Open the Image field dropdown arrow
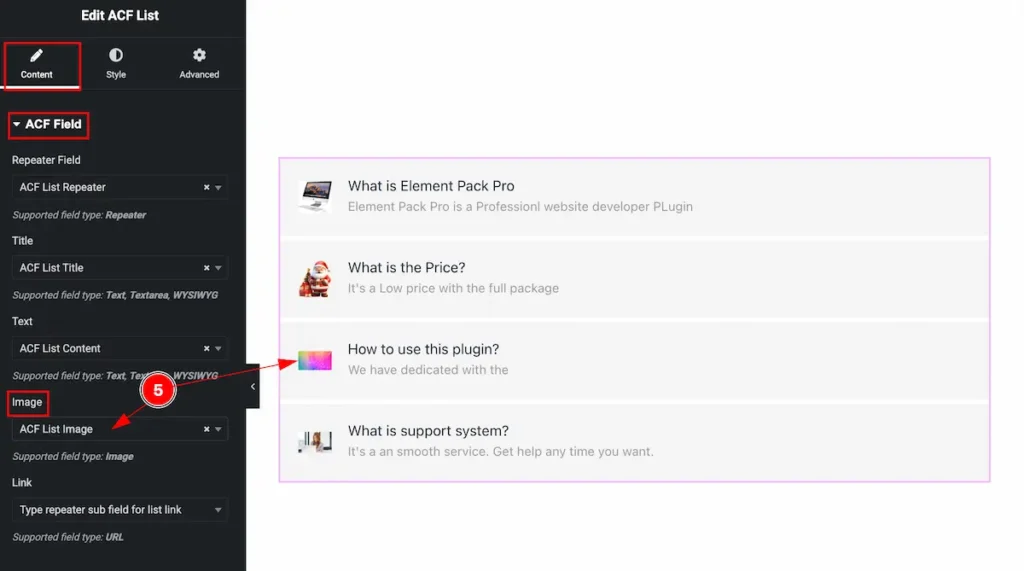The width and height of the screenshot is (1024, 571). click(218, 429)
